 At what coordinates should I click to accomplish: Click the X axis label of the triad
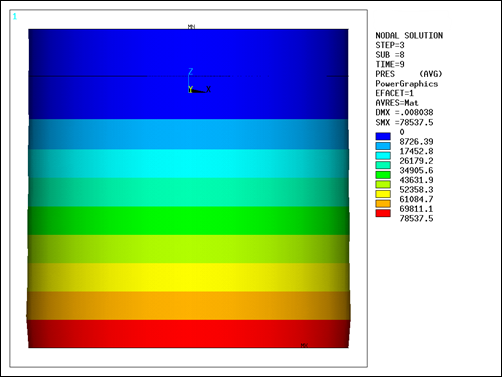208,89
